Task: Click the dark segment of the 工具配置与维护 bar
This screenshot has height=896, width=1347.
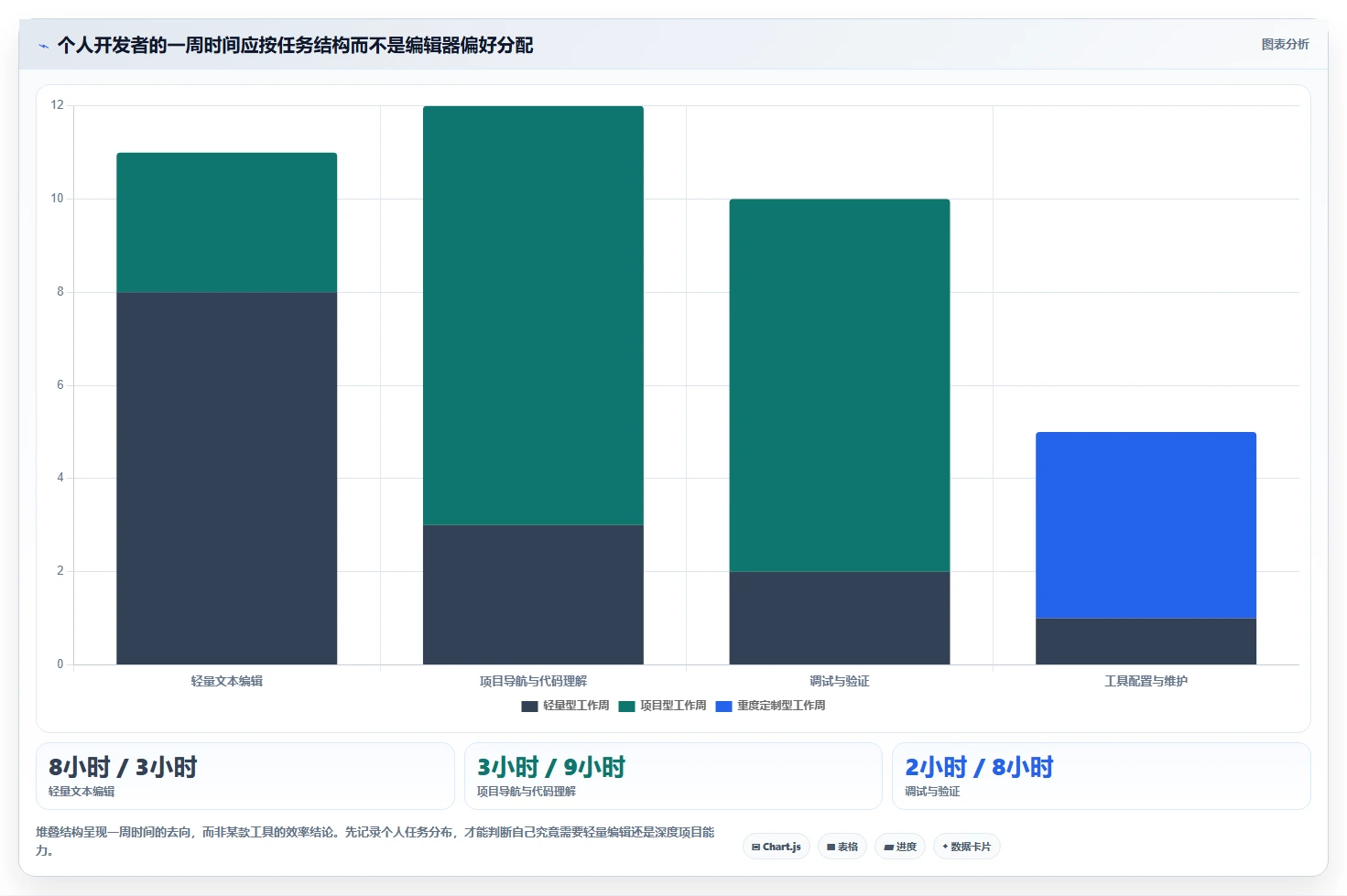Action: [1146, 641]
